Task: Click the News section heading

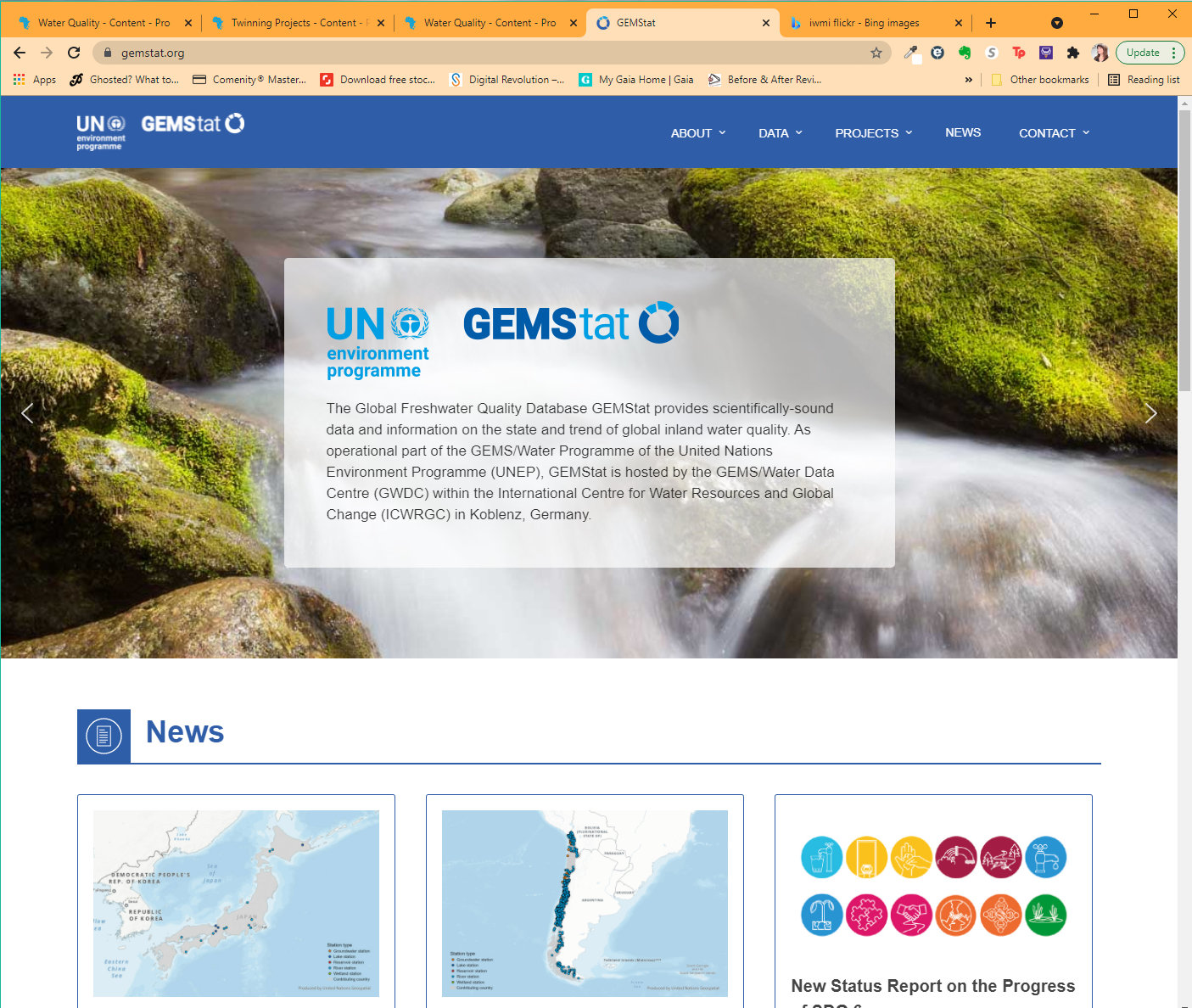Action: [x=185, y=731]
